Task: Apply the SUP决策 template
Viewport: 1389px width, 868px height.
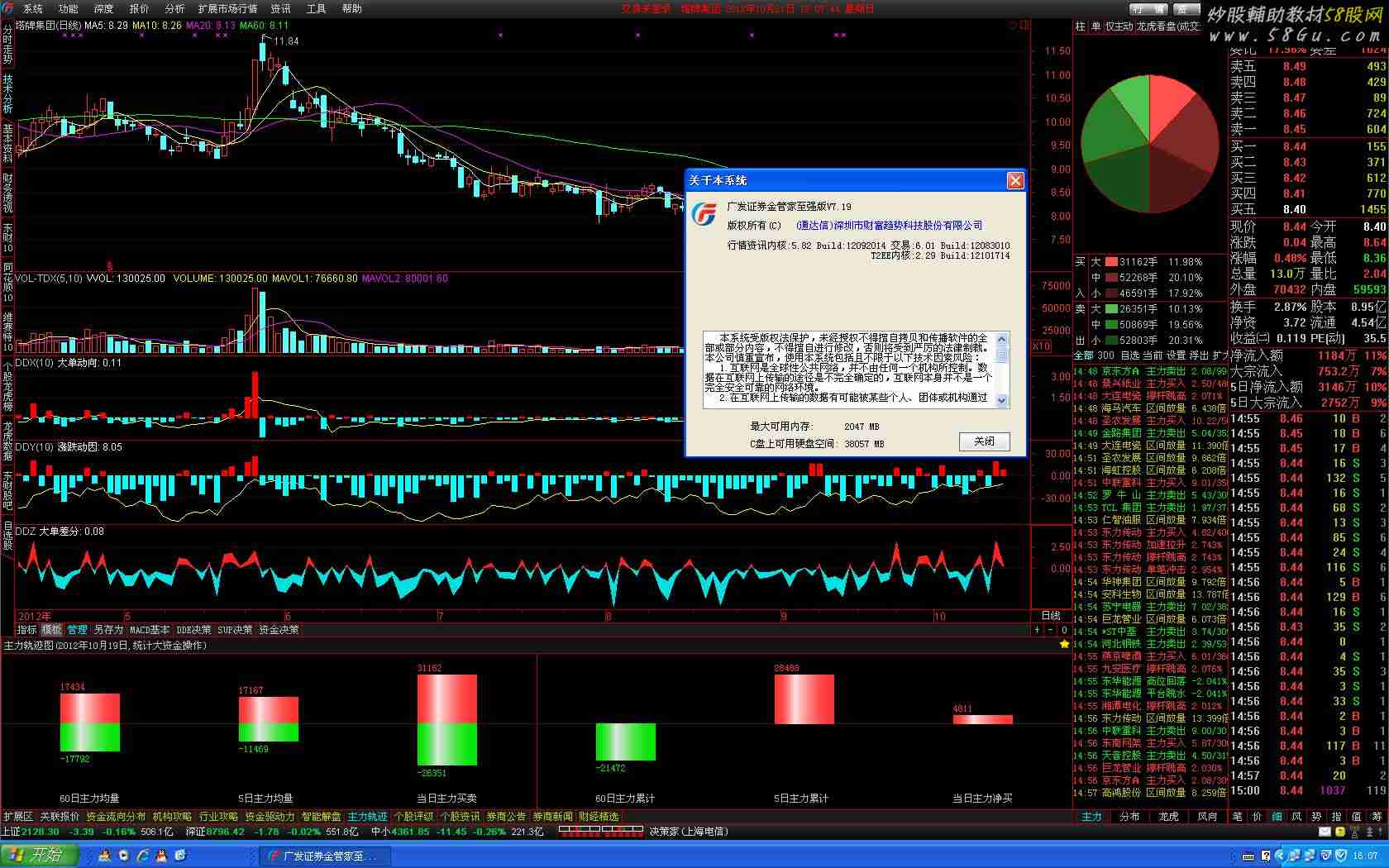Action: (235, 630)
